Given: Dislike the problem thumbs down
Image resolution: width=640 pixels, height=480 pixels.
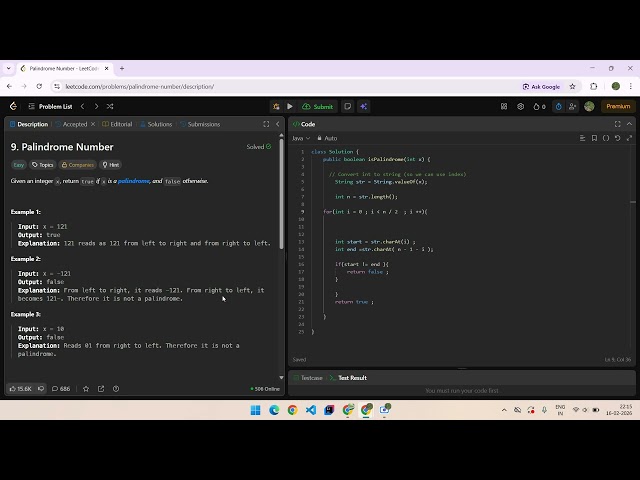Looking at the screenshot, I should [x=41, y=389].
